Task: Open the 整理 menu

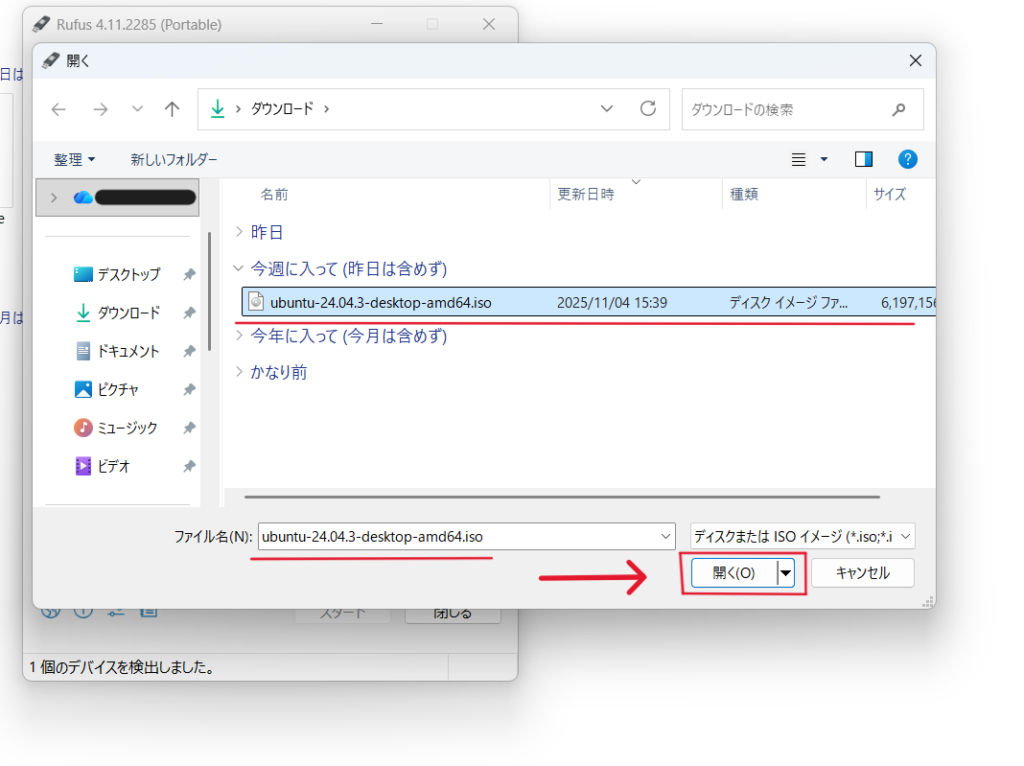Action: point(75,160)
